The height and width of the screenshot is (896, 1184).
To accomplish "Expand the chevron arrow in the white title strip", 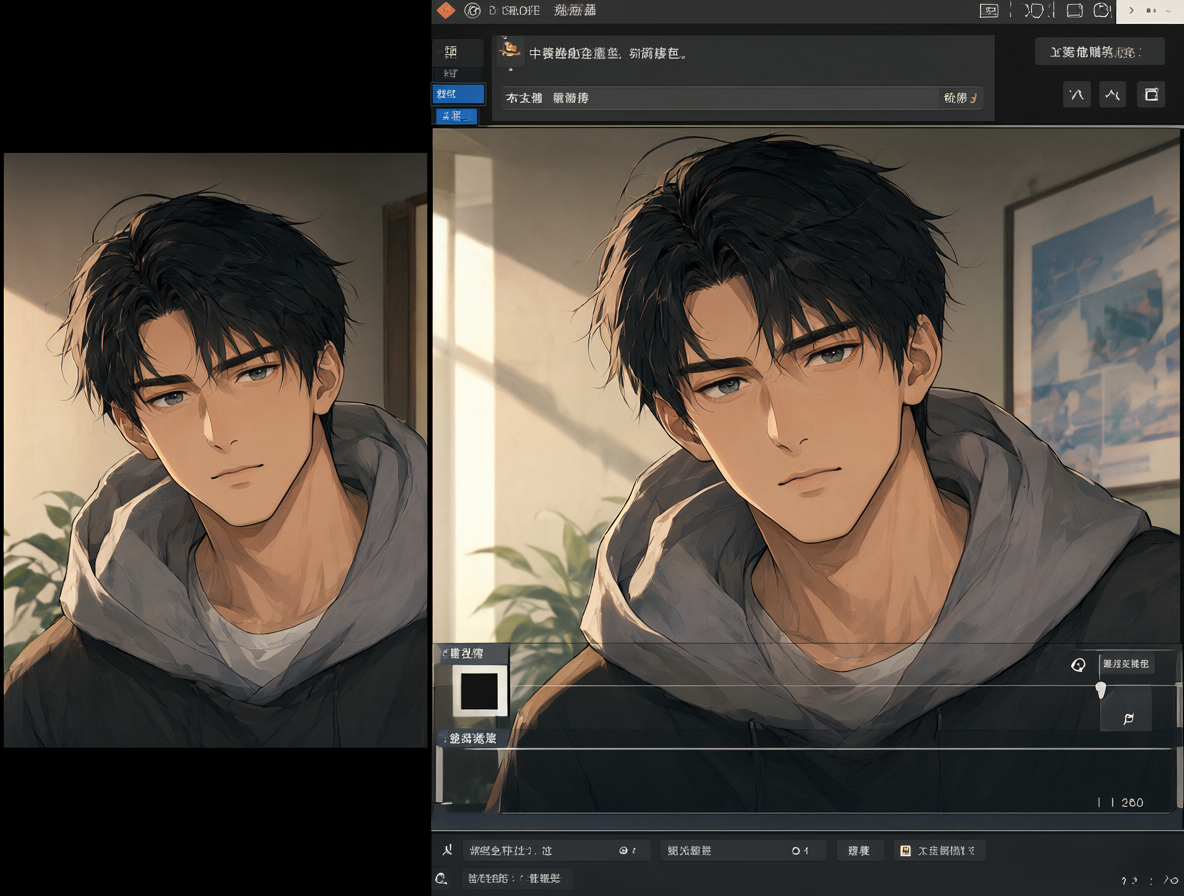I will (1131, 11).
